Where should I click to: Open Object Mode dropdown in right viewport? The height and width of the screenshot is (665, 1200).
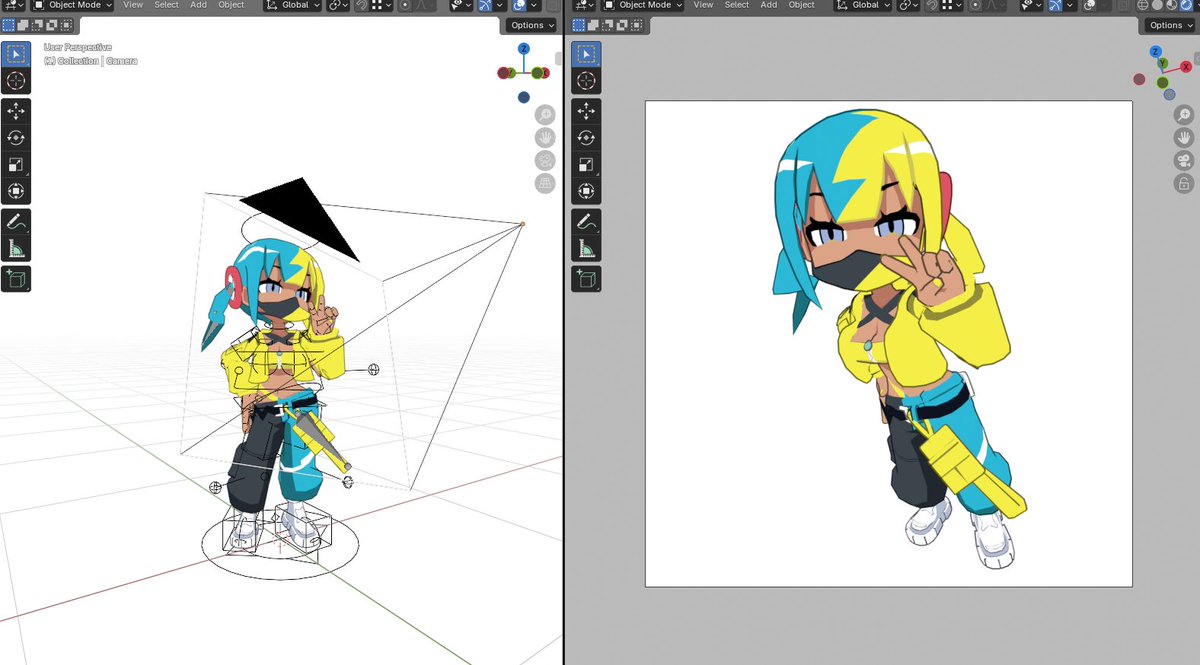643,5
